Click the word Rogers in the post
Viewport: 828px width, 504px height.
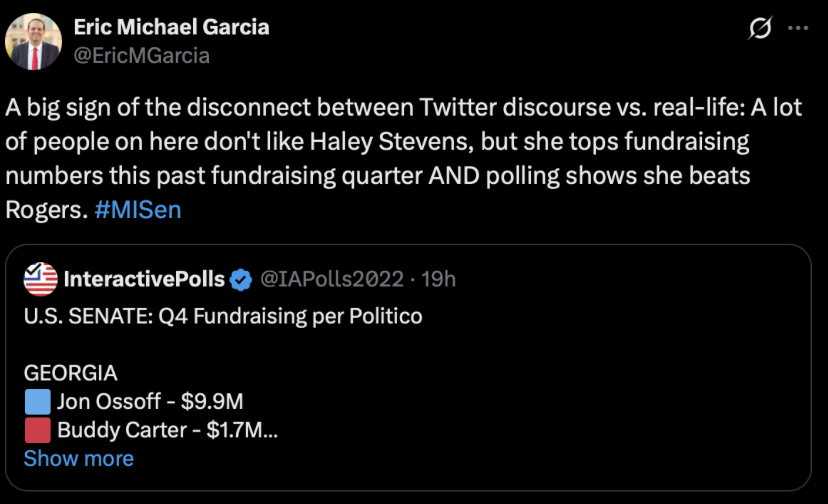(46, 211)
